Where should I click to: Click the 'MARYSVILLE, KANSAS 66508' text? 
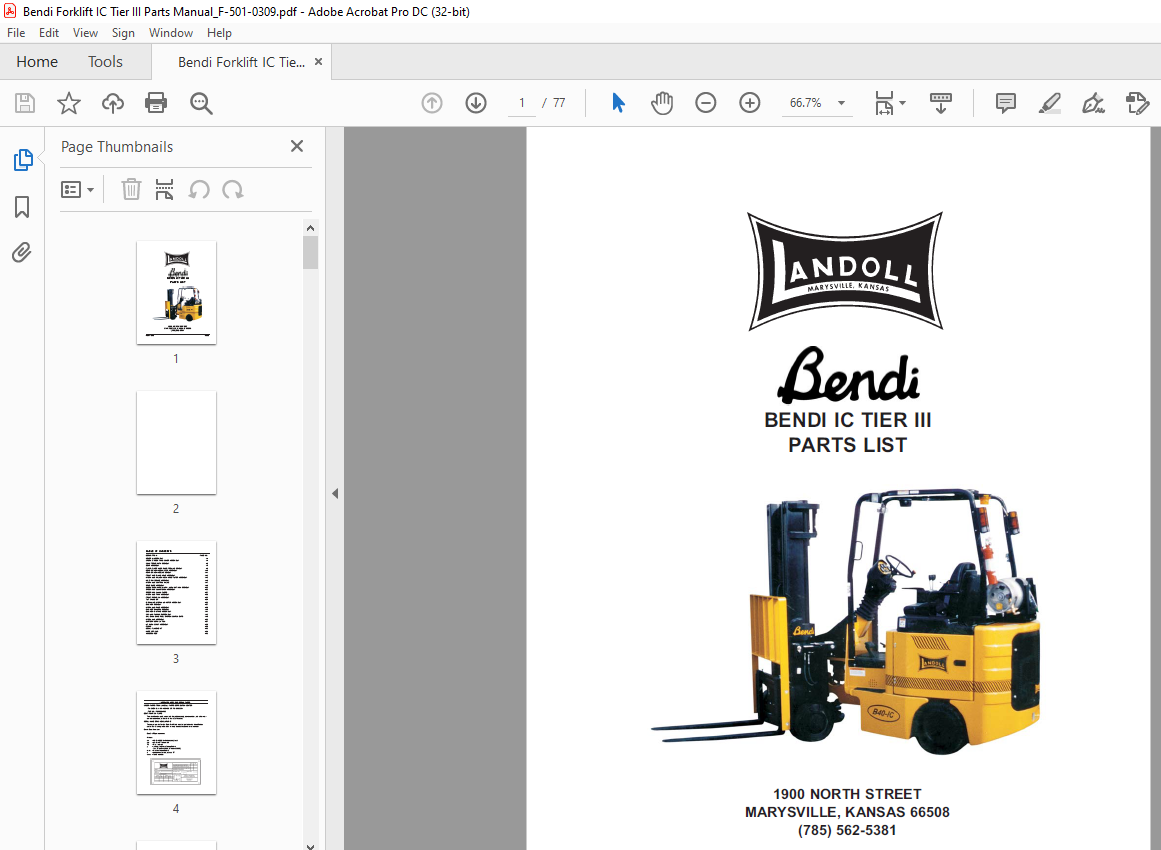click(x=848, y=812)
